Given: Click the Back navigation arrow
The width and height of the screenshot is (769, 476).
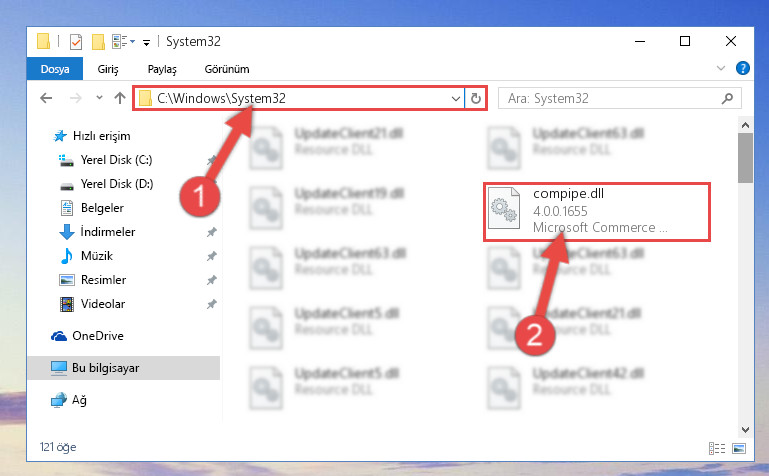Looking at the screenshot, I should 46,98.
